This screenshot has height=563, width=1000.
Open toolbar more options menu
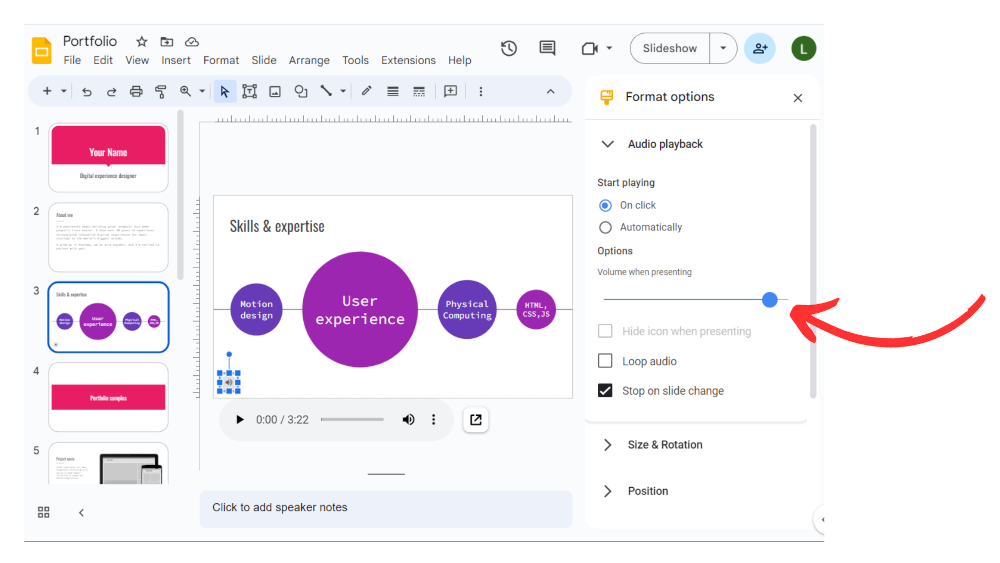click(x=481, y=92)
